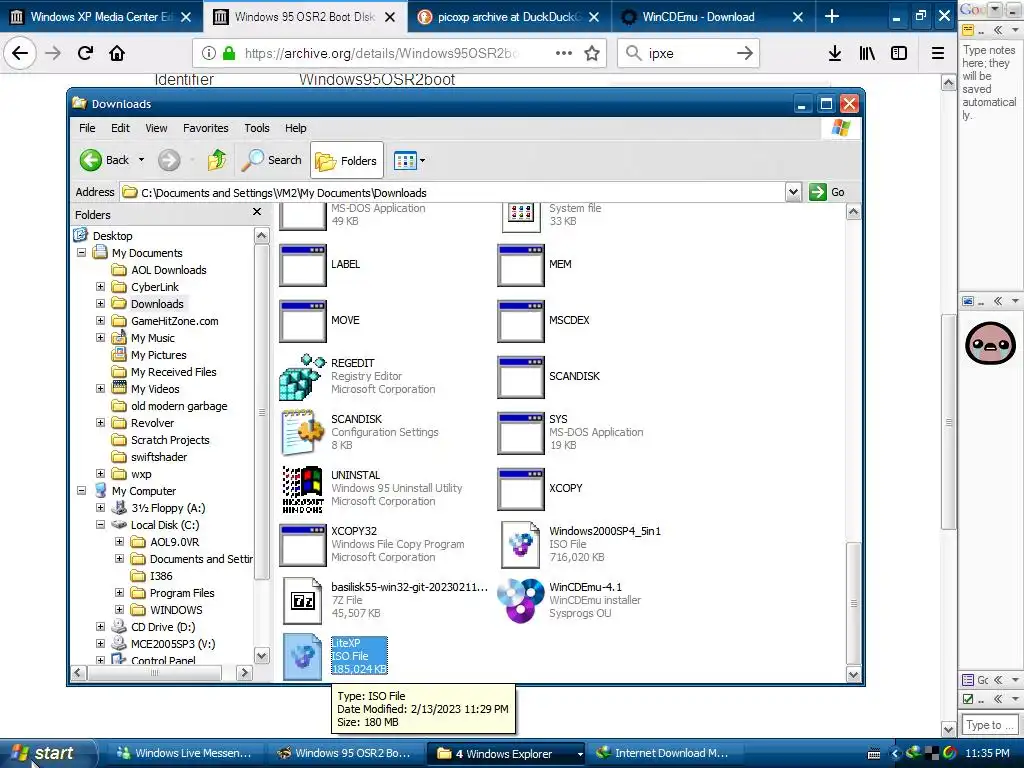Click the Go button next to address
The image size is (1024, 768).
click(x=827, y=192)
